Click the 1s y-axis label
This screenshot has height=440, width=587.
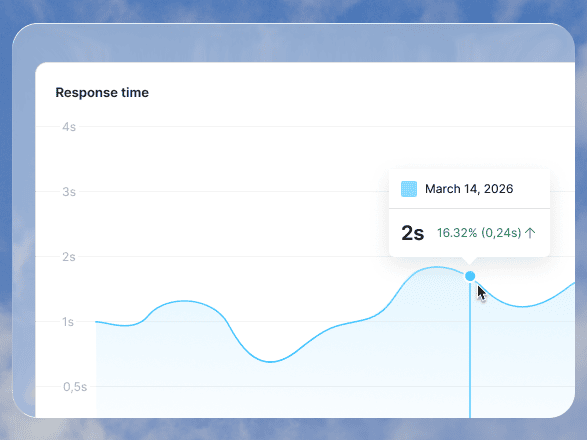(x=68, y=322)
